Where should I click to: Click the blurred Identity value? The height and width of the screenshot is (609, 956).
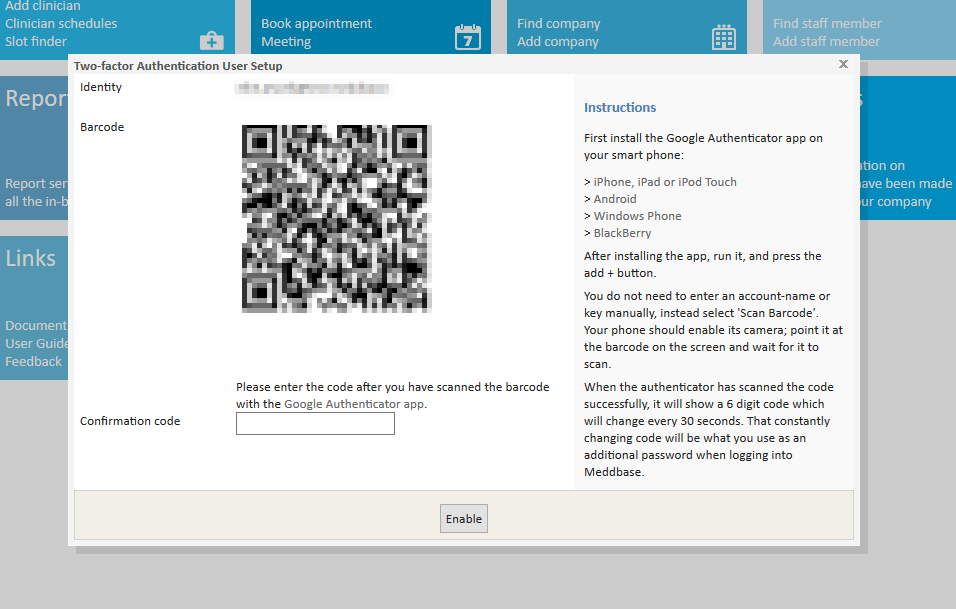pos(312,88)
